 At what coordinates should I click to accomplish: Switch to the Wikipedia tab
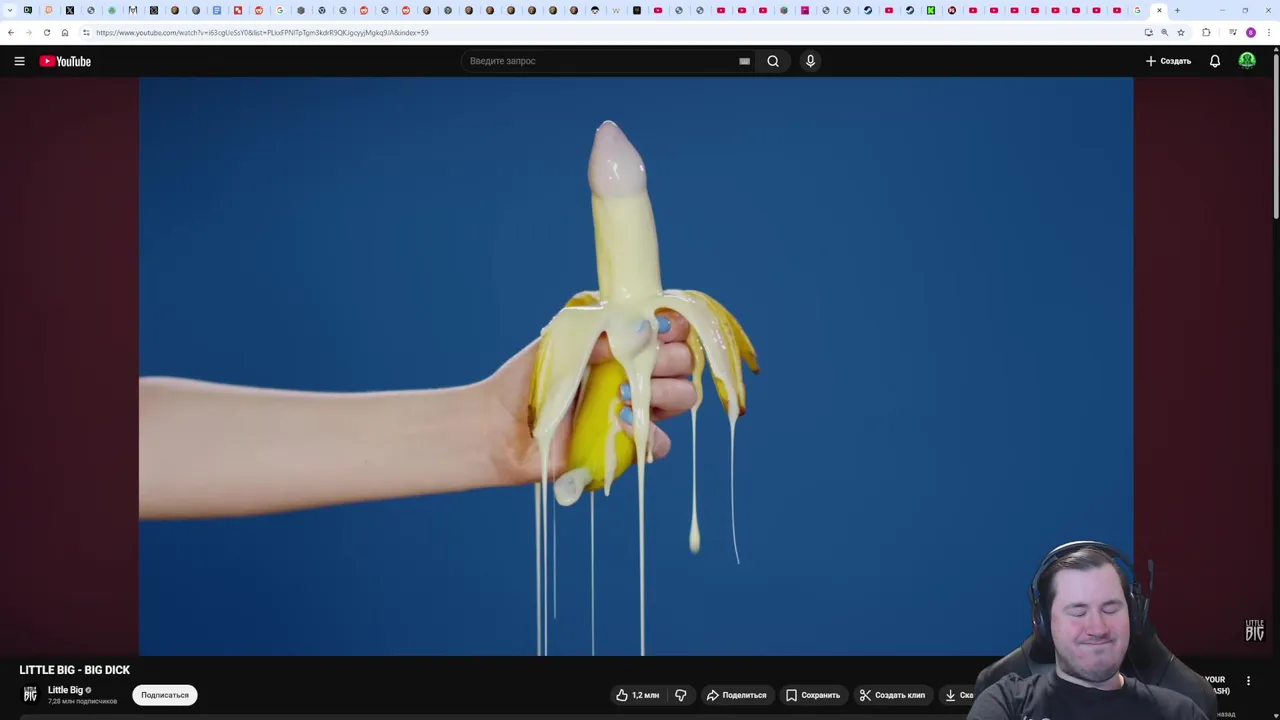click(616, 10)
